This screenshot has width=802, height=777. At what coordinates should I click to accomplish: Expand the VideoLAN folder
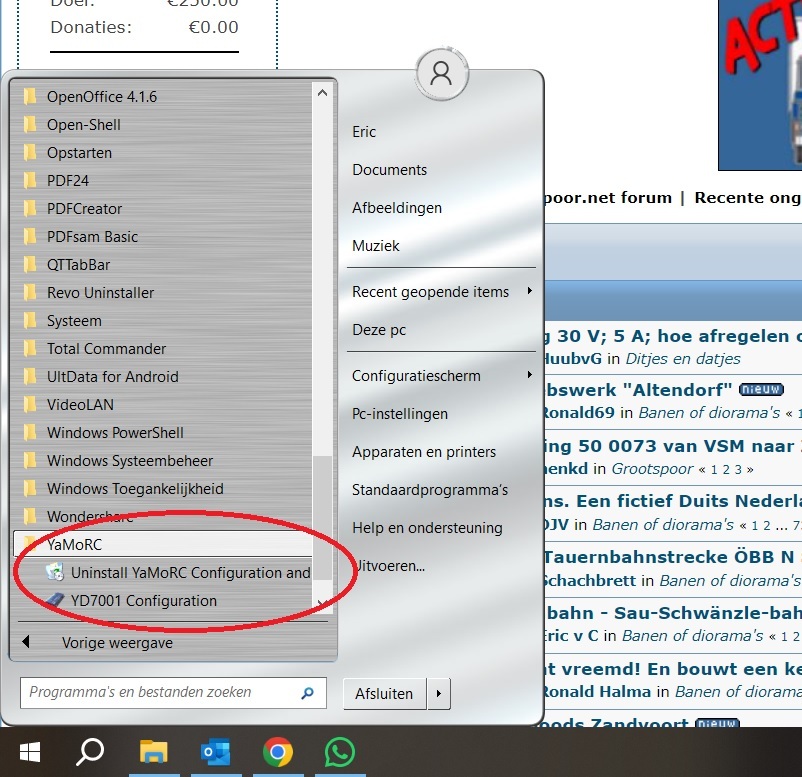163,405
